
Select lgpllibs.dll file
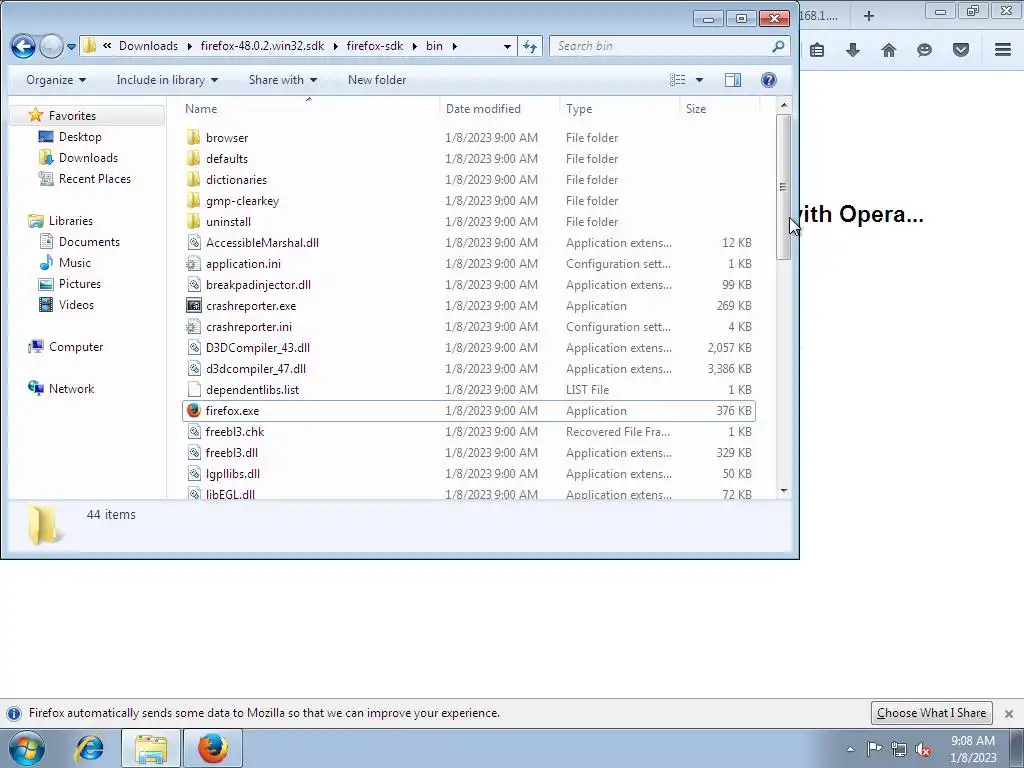[x=232, y=473]
